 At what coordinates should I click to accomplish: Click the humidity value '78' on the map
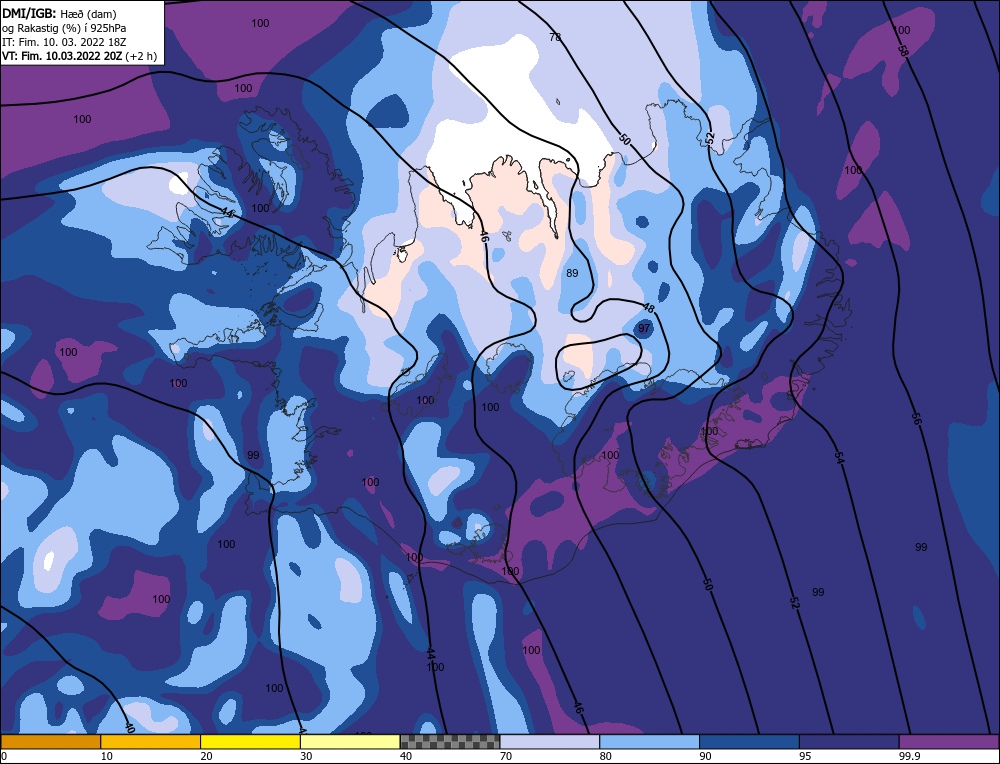[x=555, y=37]
